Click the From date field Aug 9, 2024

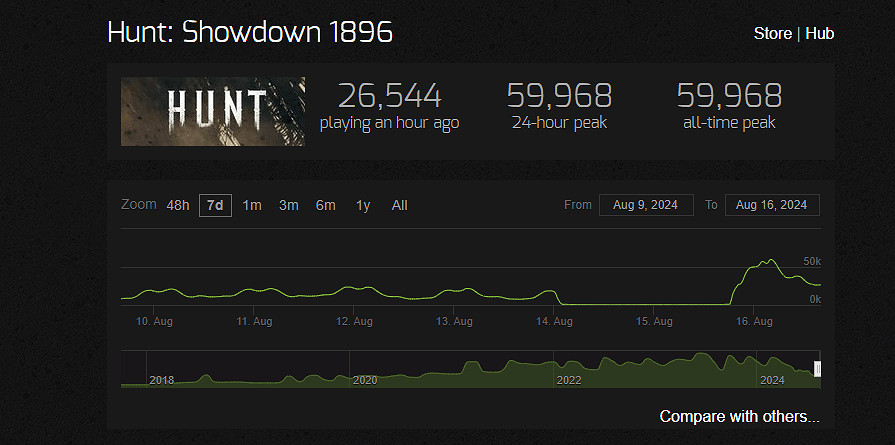pos(646,205)
